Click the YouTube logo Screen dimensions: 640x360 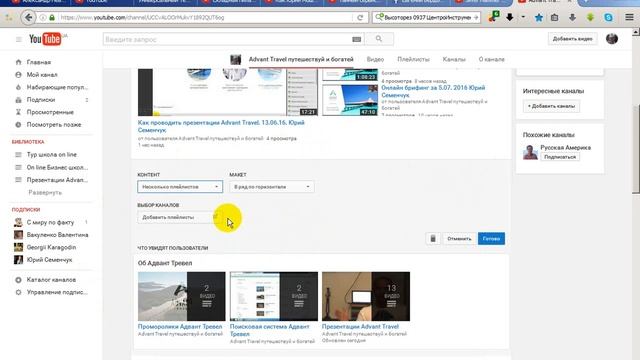(45, 39)
